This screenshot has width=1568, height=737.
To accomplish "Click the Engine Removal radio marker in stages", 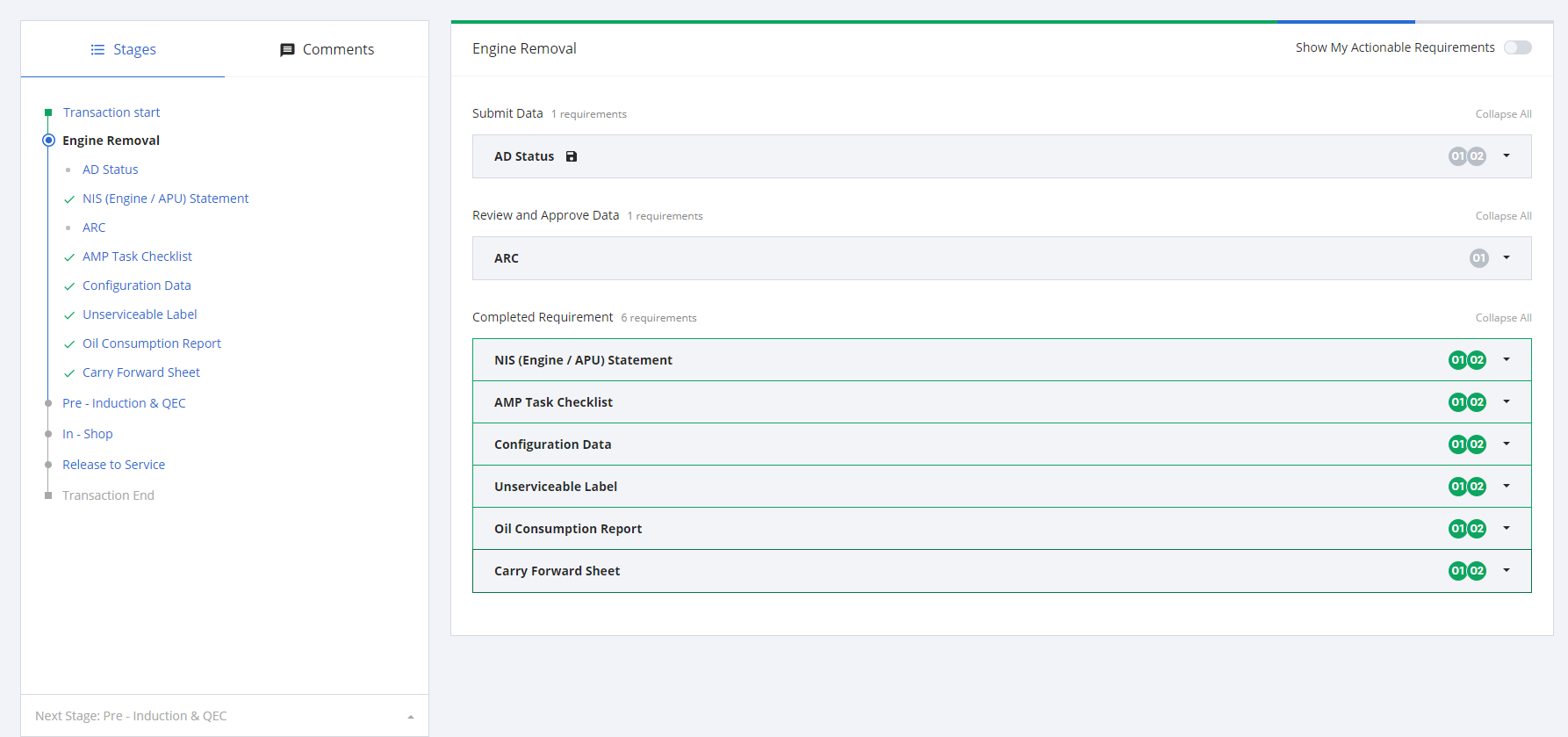I will coord(49,141).
